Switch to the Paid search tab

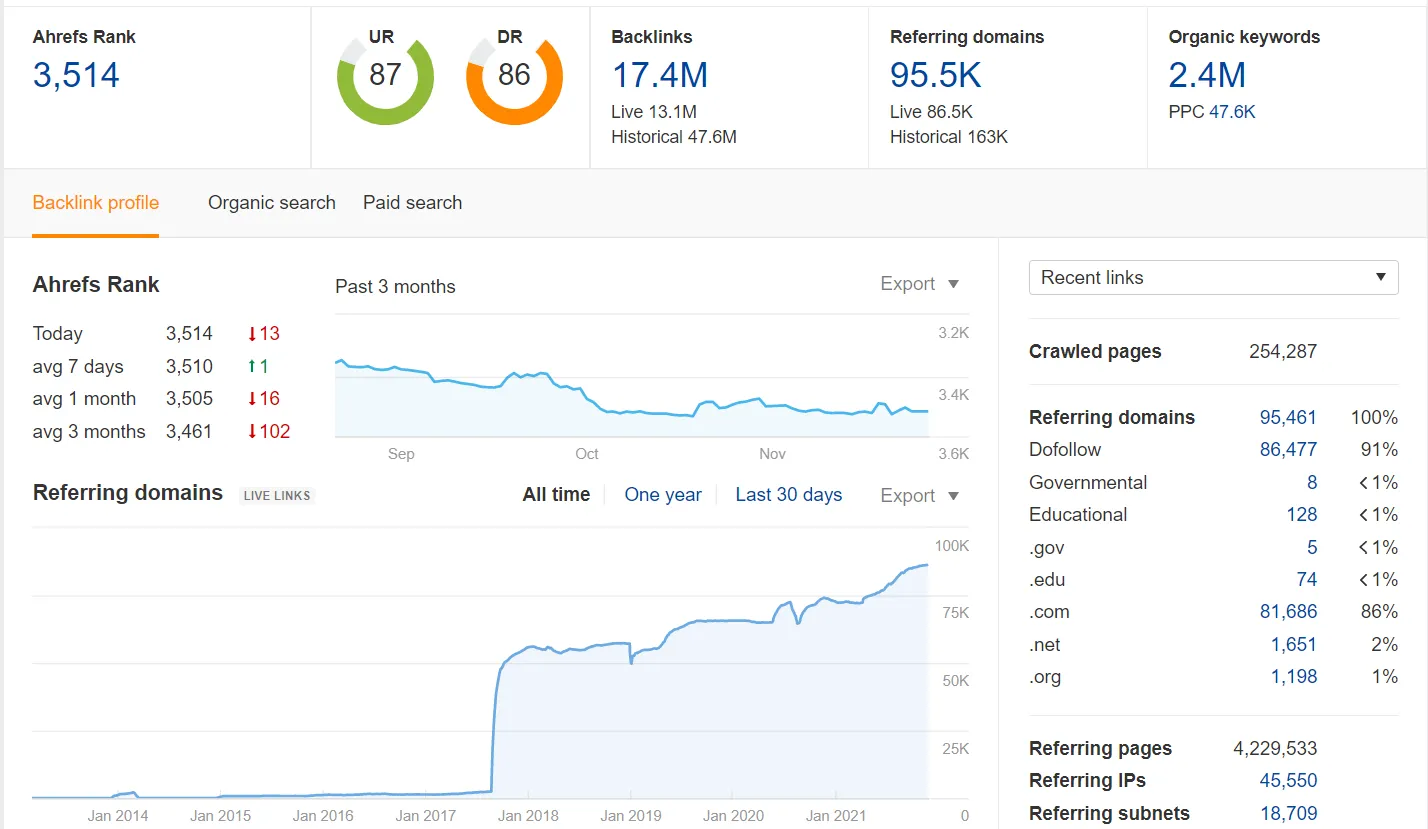(412, 203)
